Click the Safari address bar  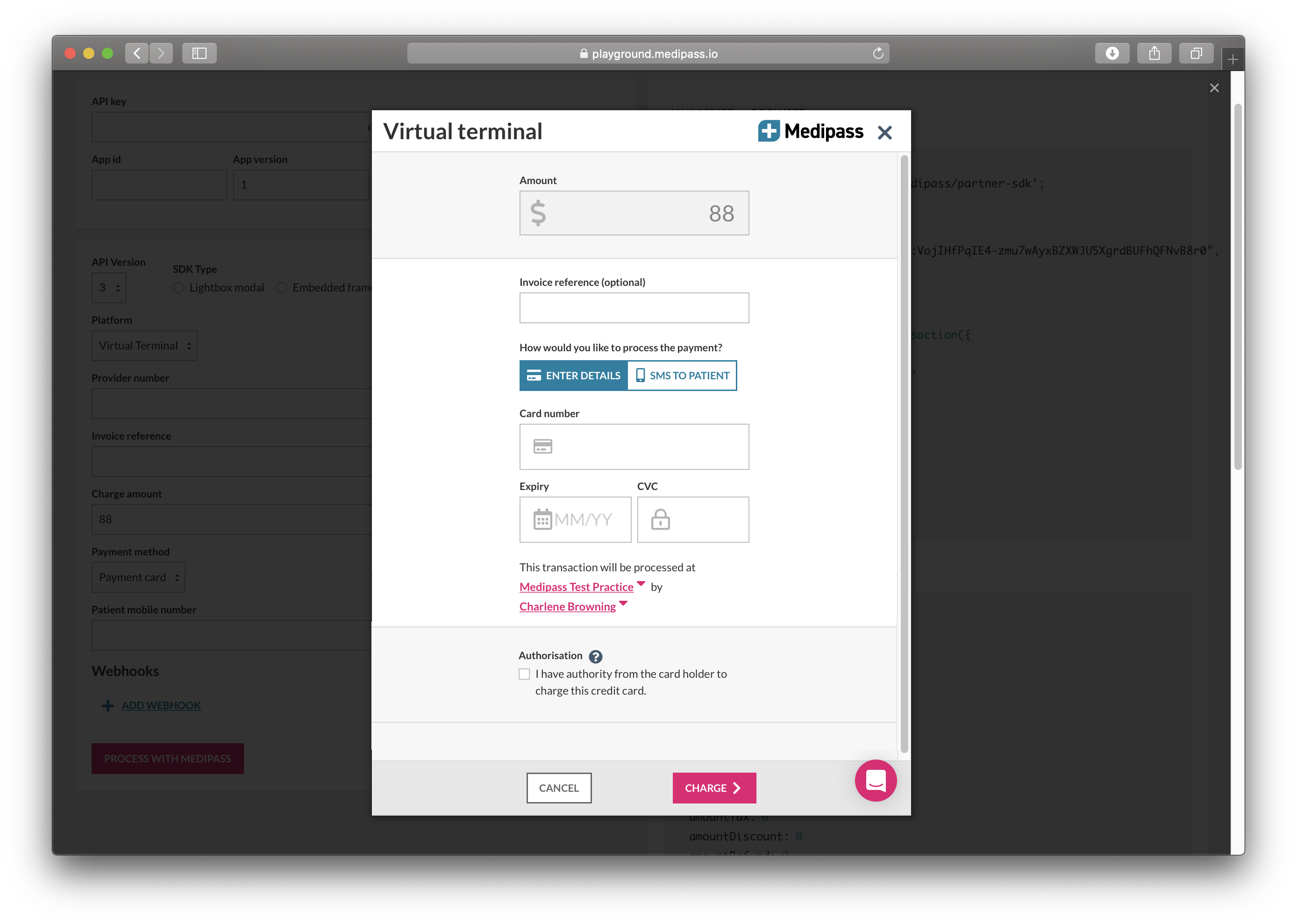point(648,53)
